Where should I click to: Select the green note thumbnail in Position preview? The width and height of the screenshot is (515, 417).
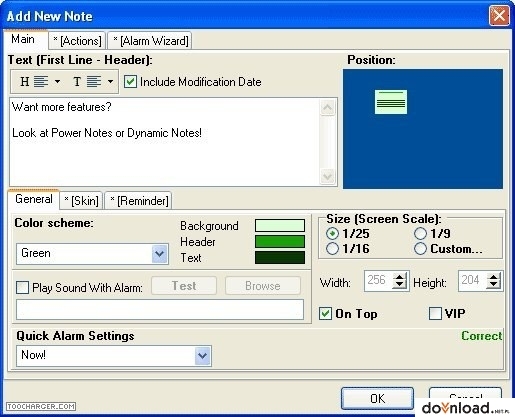(391, 102)
